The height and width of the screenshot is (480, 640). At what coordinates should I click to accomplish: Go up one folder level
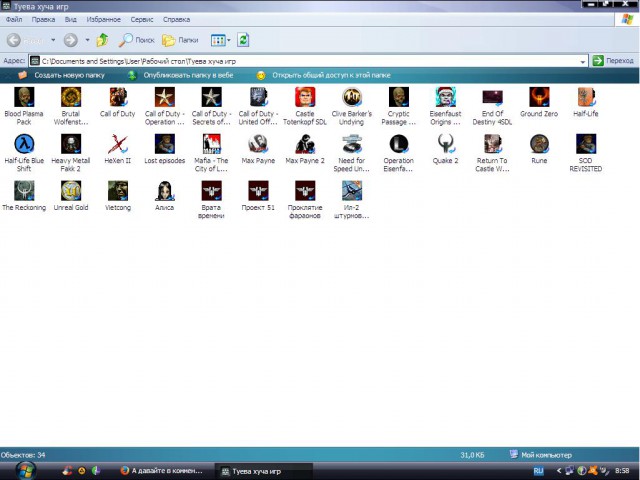click(102, 40)
